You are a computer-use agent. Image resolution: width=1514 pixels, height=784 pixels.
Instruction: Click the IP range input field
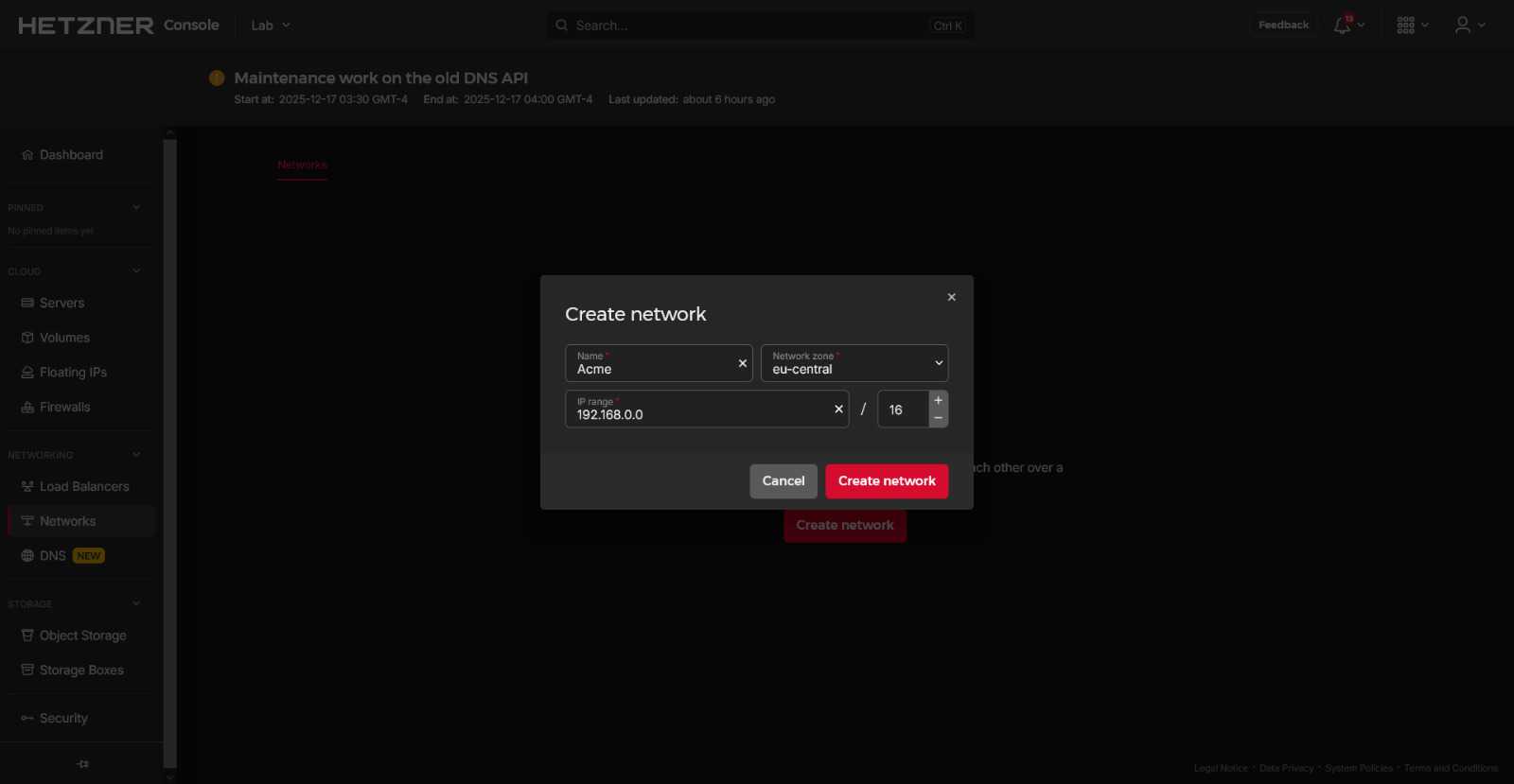(x=695, y=413)
